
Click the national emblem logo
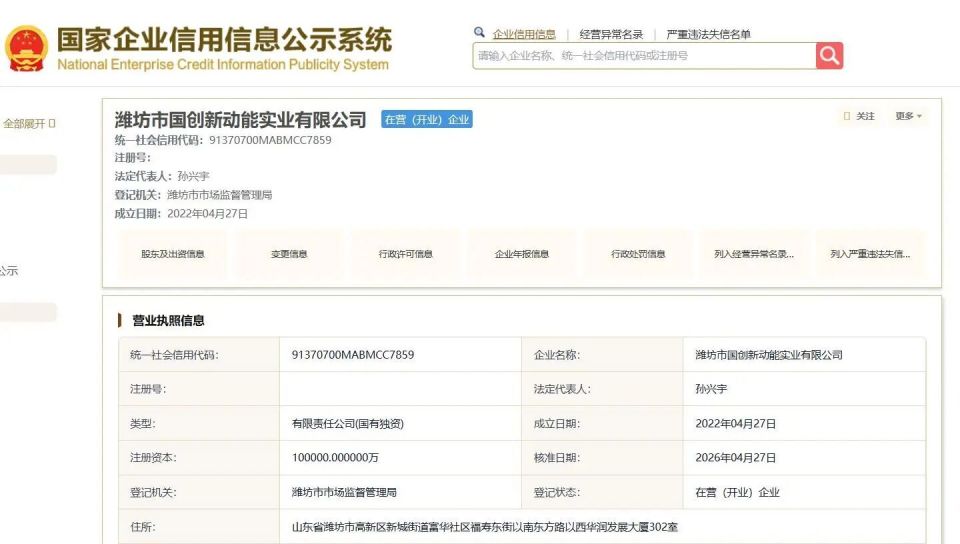click(26, 49)
